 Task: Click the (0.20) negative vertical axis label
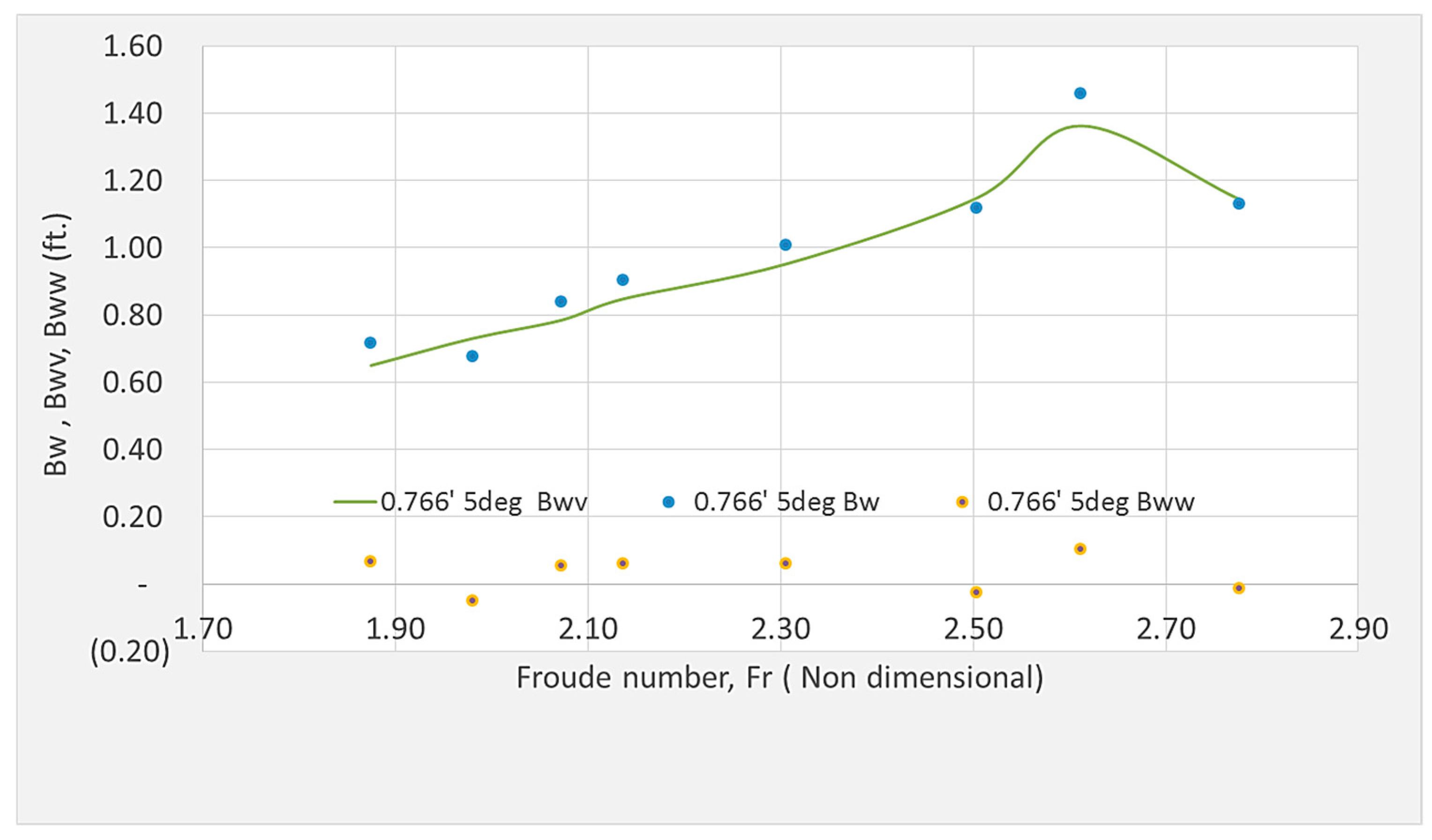click(x=130, y=652)
